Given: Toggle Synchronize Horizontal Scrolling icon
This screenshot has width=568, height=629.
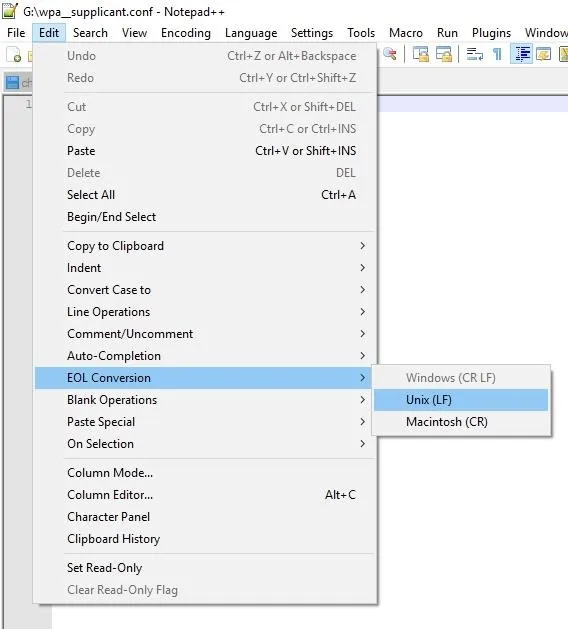Looking at the screenshot, I should (x=444, y=54).
